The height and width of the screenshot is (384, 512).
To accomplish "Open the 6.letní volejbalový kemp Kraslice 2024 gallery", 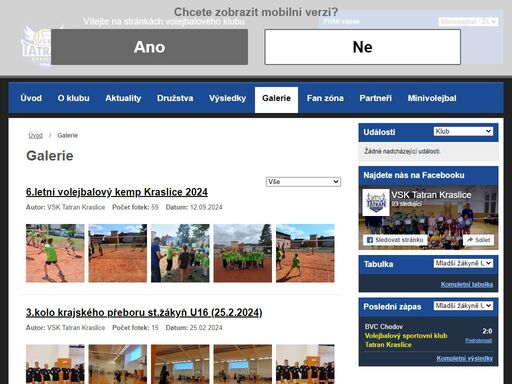I will tap(117, 192).
